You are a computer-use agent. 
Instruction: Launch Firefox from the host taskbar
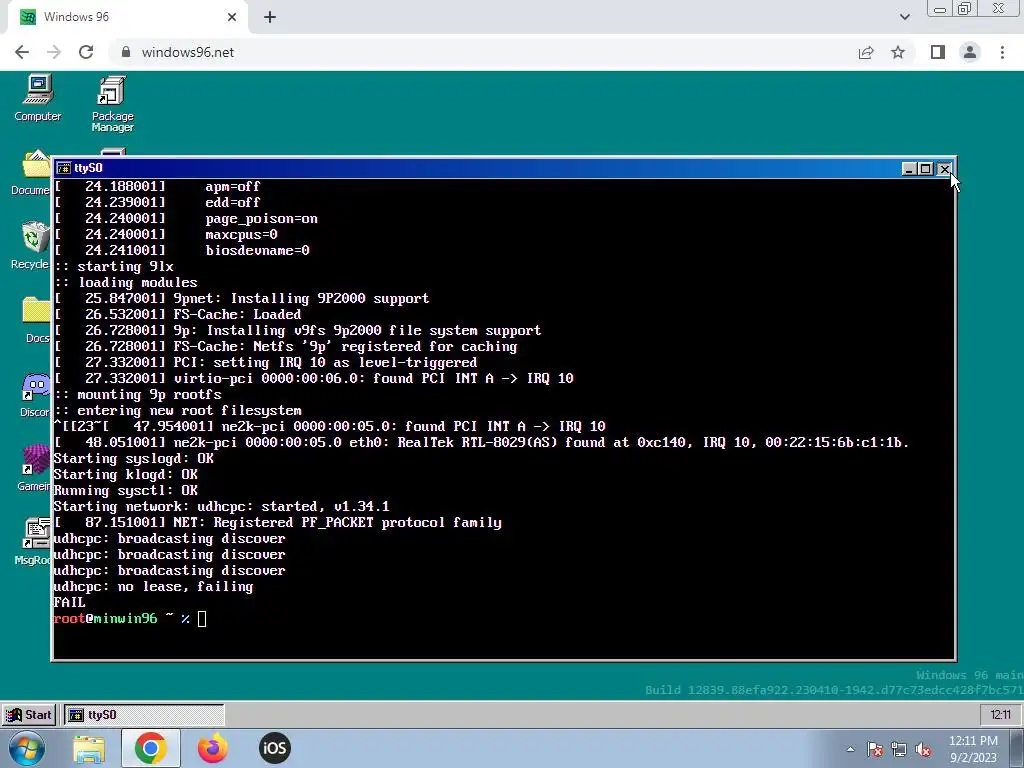coord(212,748)
